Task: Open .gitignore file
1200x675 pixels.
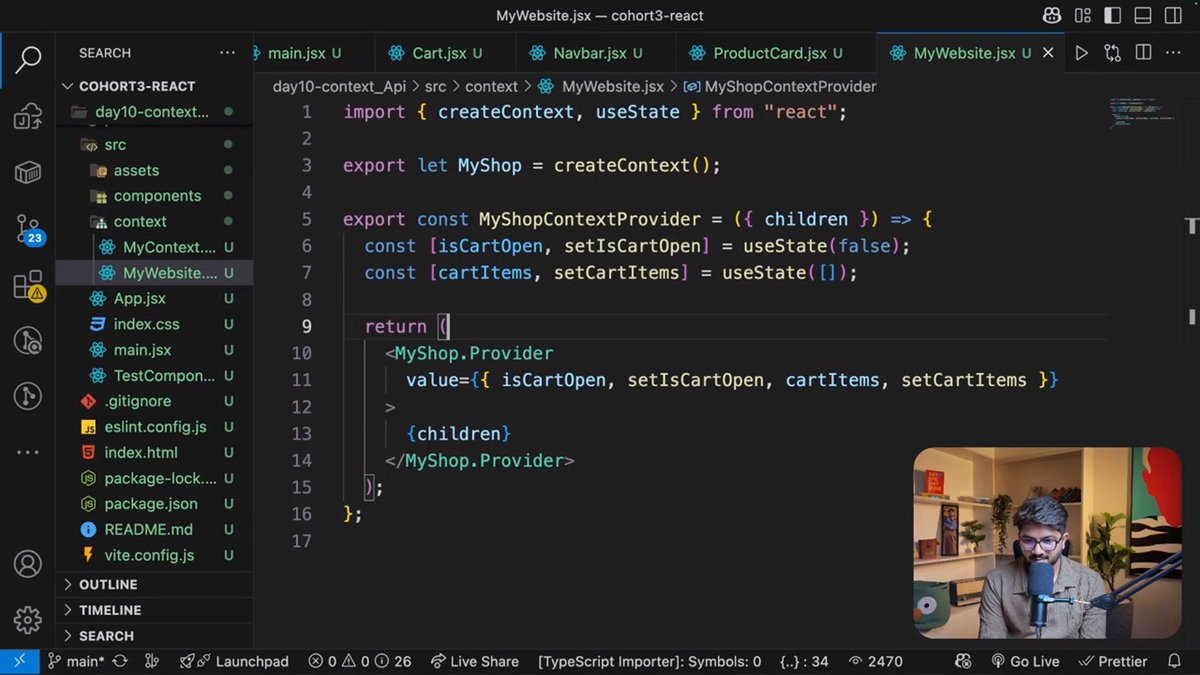Action: [x=154, y=401]
